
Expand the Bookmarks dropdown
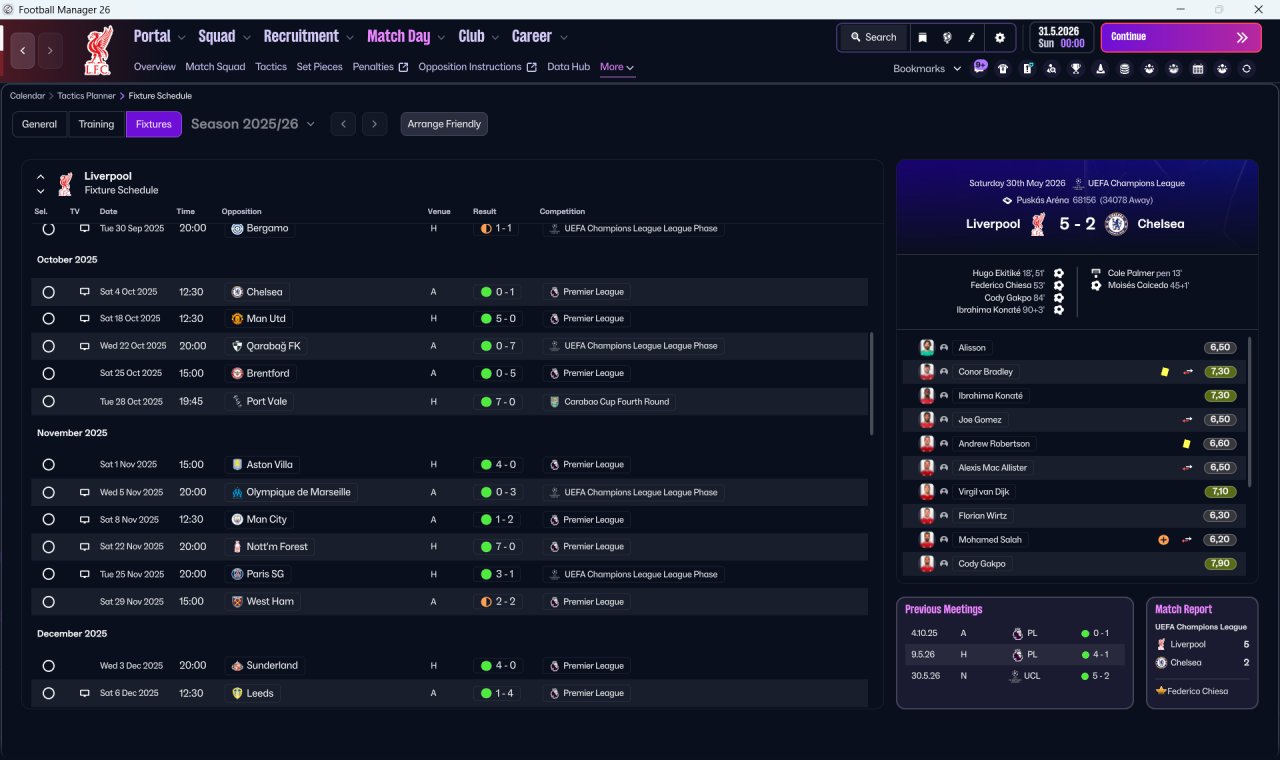(927, 69)
